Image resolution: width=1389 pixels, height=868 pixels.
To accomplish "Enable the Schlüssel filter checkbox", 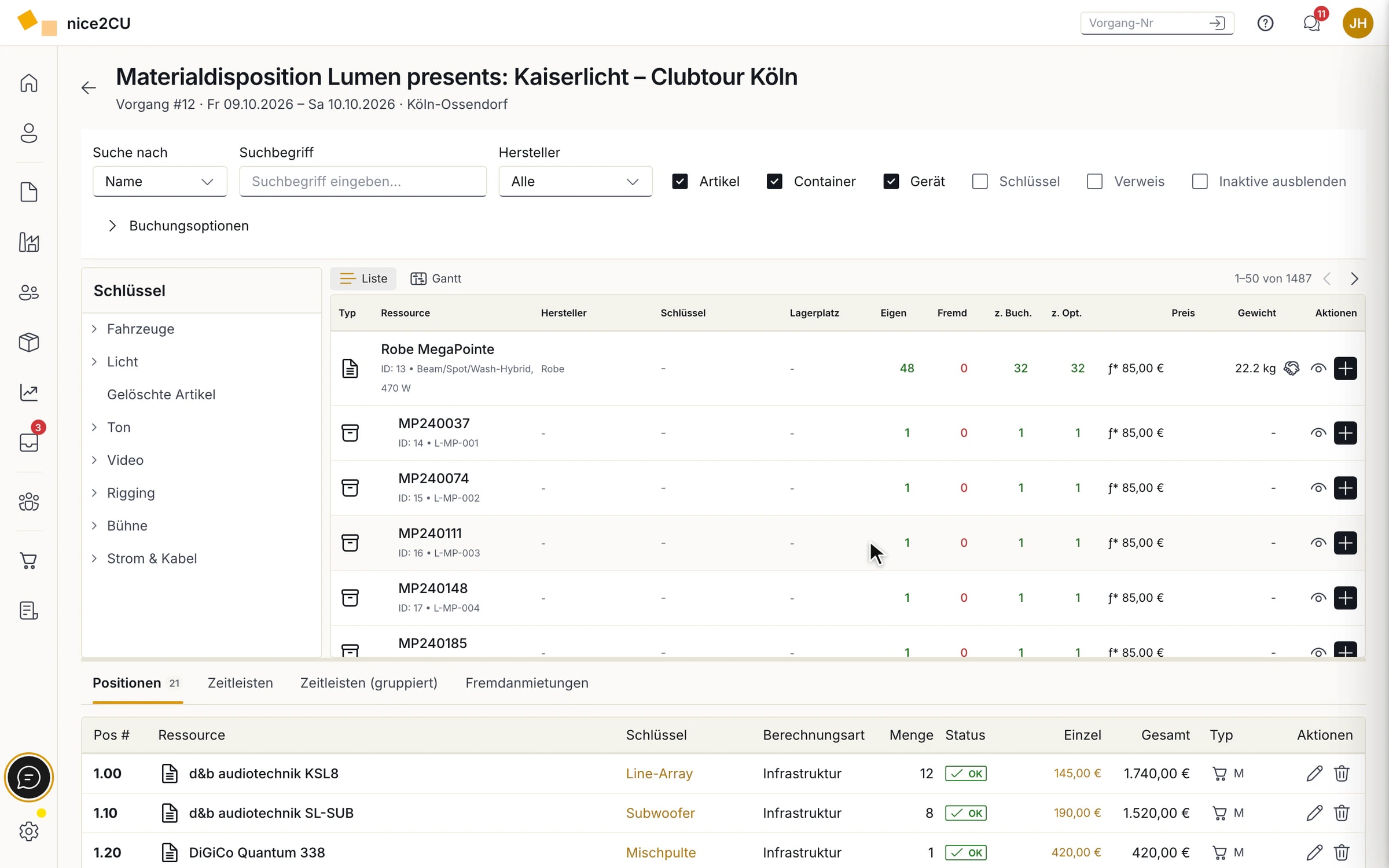I will tap(980, 182).
